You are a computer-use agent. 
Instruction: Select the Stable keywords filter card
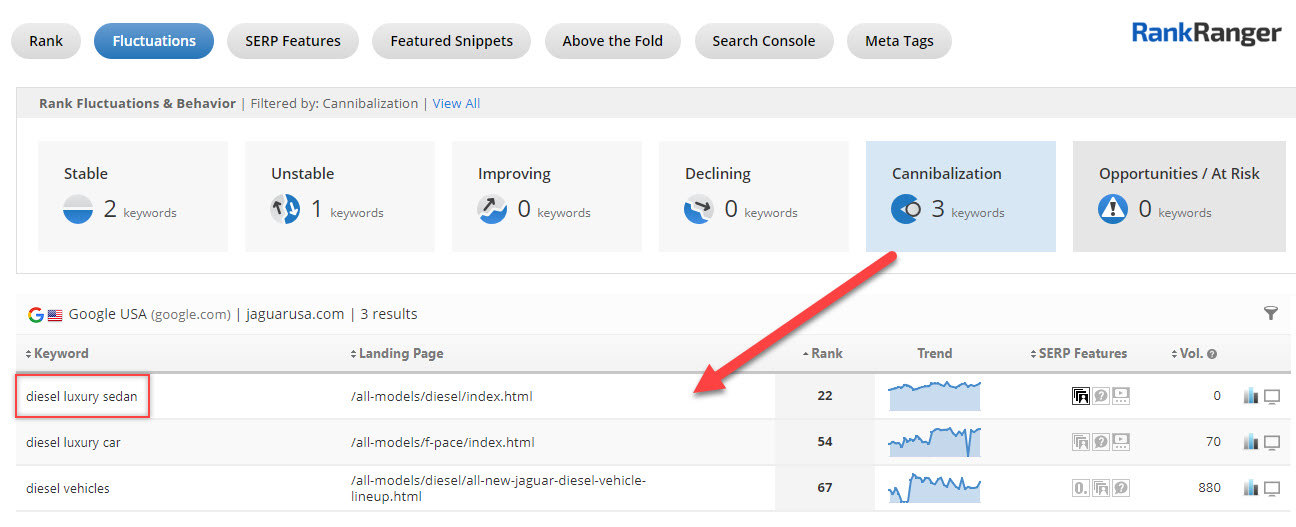(x=133, y=196)
